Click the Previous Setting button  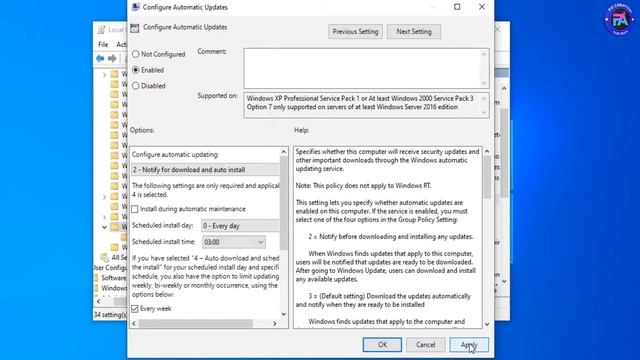(x=355, y=31)
